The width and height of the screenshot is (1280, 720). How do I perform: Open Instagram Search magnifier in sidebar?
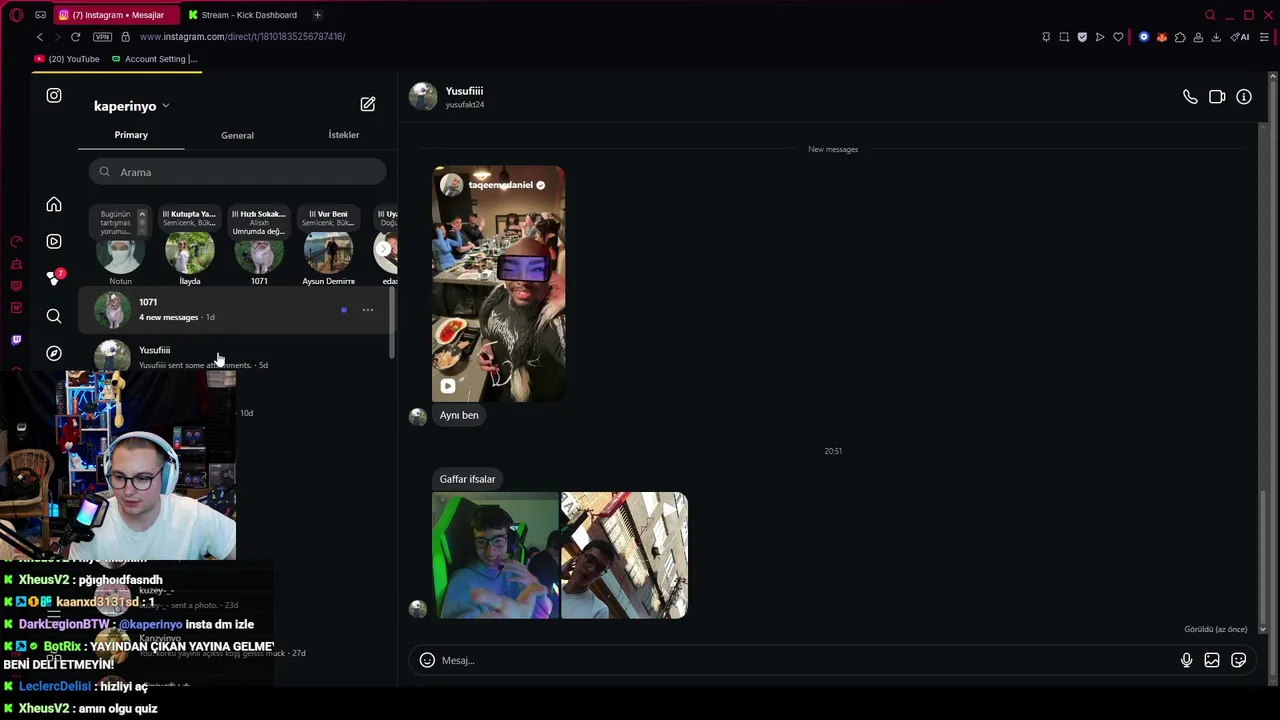[54, 316]
